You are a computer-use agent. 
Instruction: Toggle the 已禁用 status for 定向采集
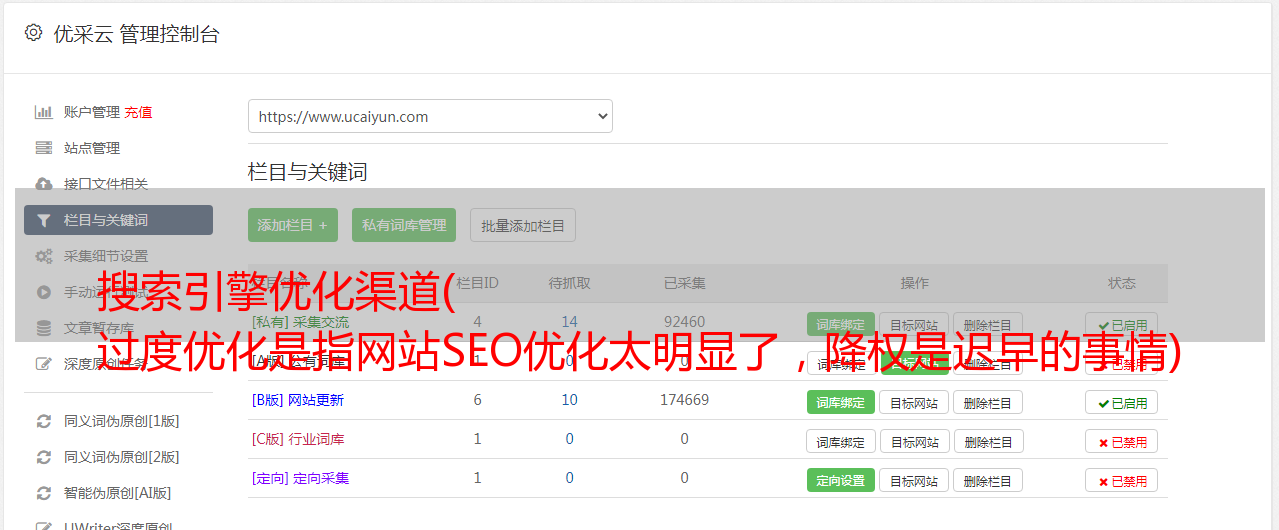(1122, 480)
